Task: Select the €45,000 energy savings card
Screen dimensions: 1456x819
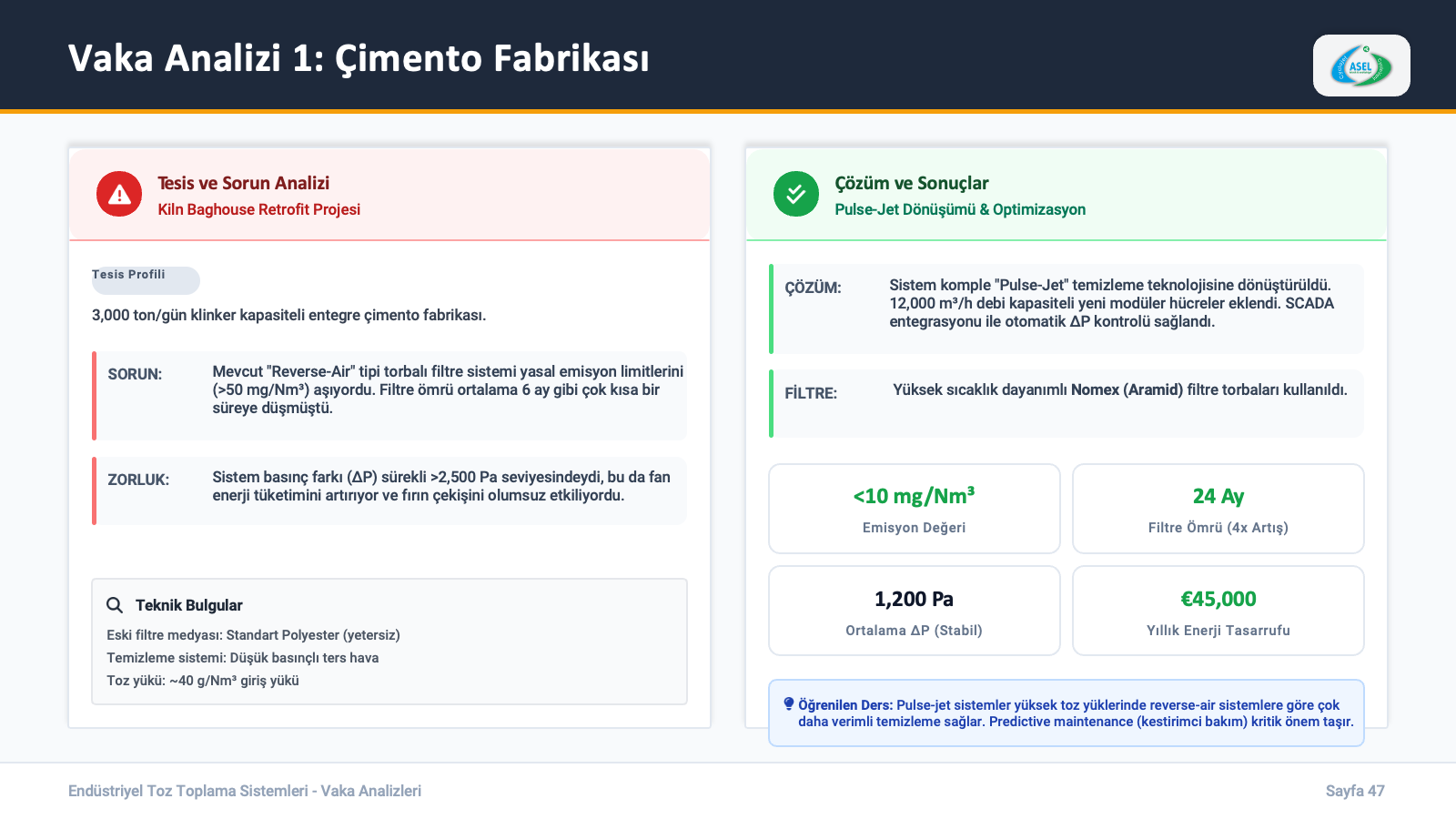Action: pos(1218,611)
